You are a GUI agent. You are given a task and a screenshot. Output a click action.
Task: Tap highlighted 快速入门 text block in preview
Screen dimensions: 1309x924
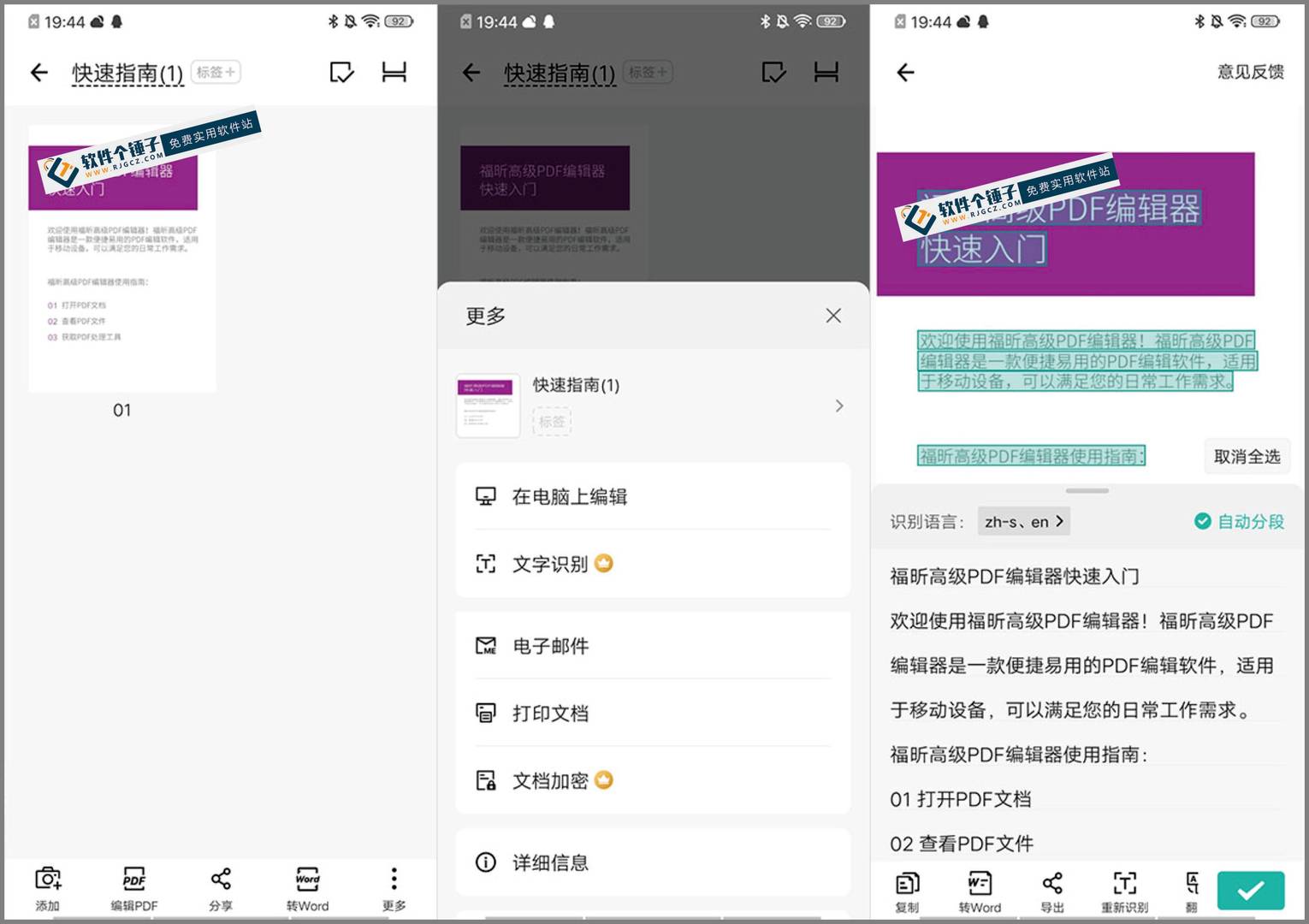(x=983, y=249)
